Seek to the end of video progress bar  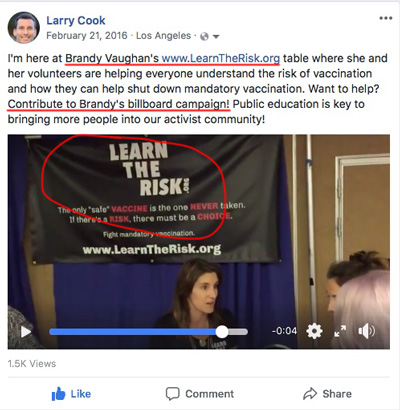[x=246, y=332]
